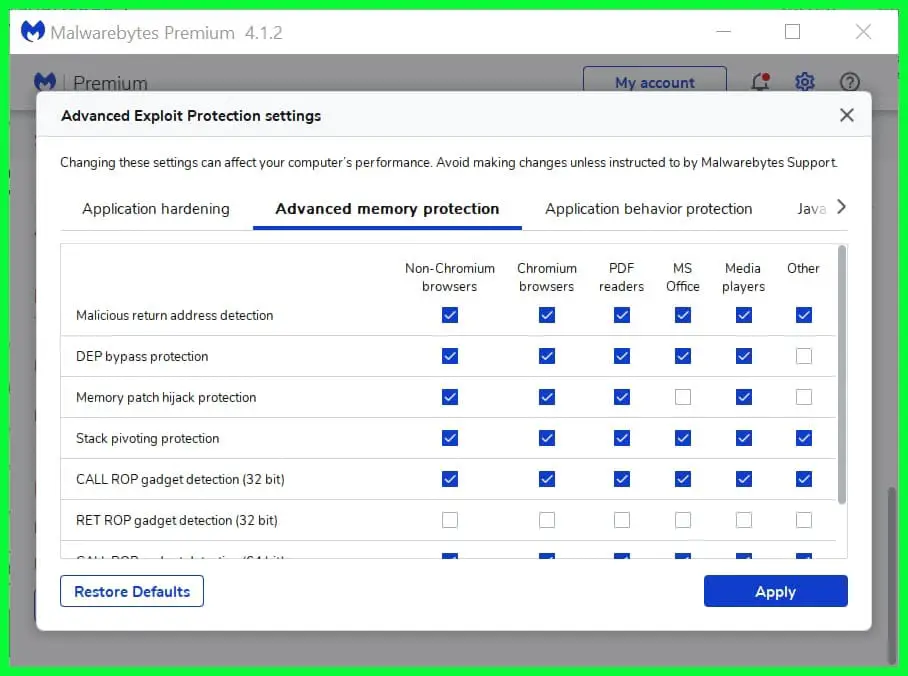Screen dimensions: 908x676
Task: Enable DEP bypass protection for Other
Action: pyautogui.click(x=804, y=356)
